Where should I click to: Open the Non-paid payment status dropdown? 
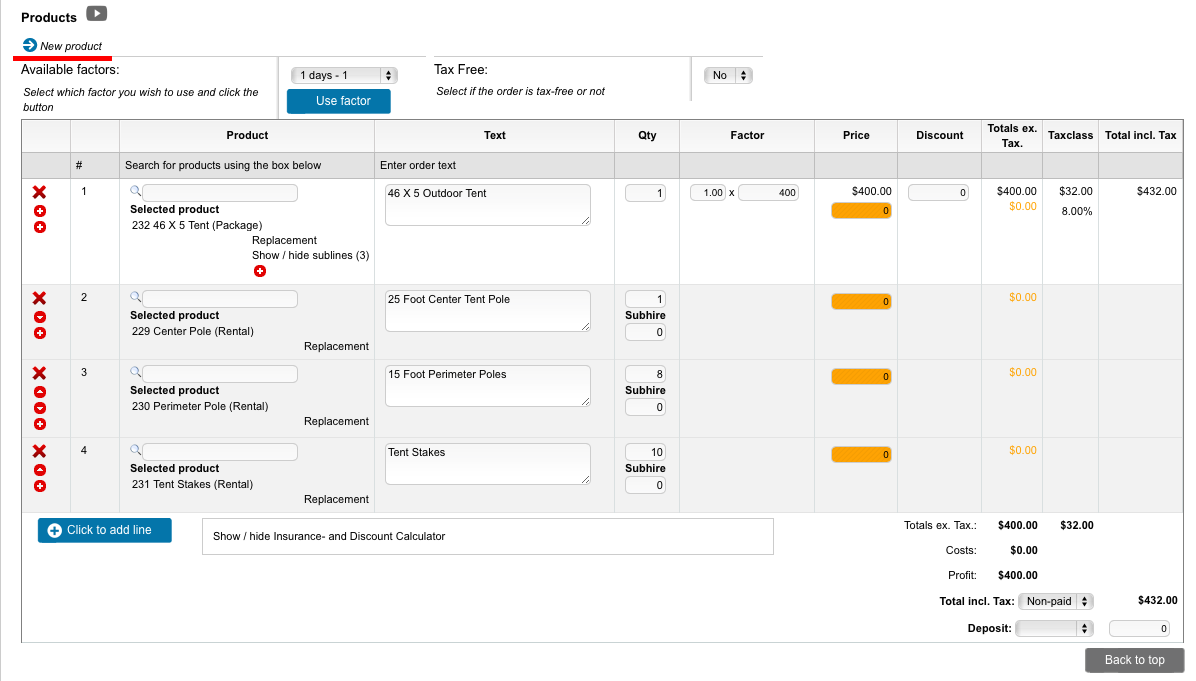coord(1056,602)
